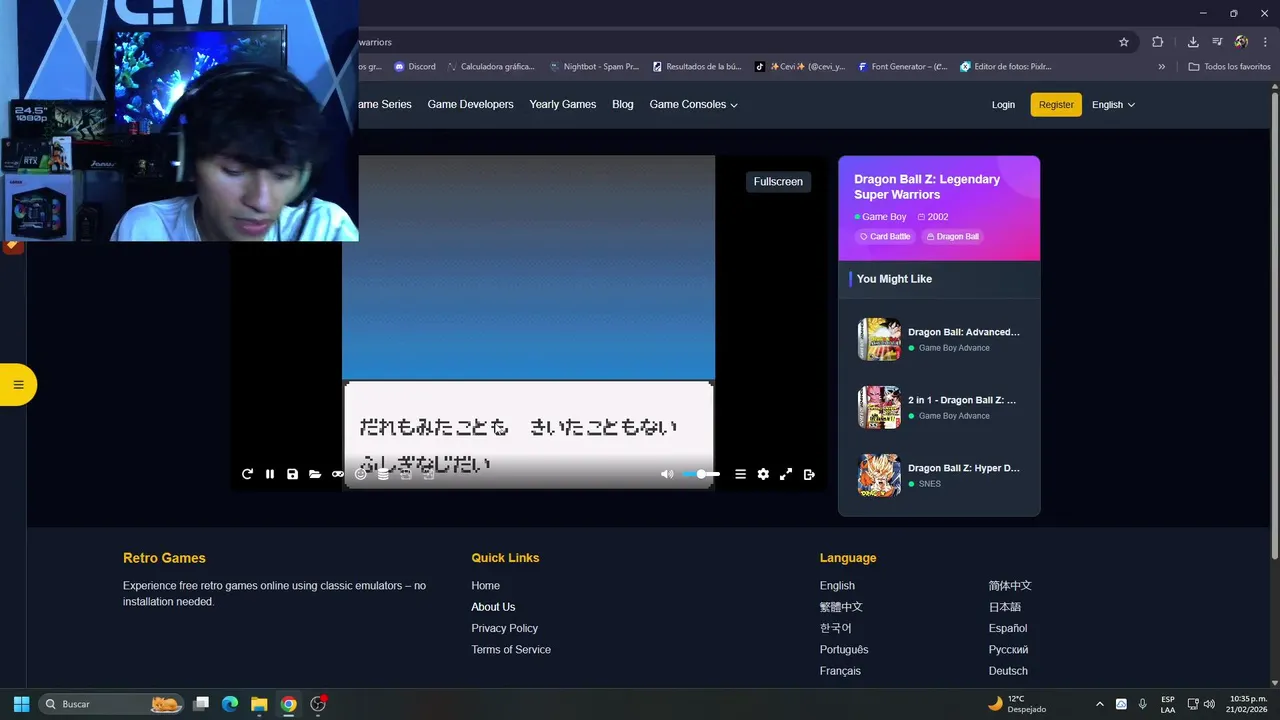Restart the game with the emulator reload icon
Screen dimensions: 1280x720
click(x=247, y=474)
